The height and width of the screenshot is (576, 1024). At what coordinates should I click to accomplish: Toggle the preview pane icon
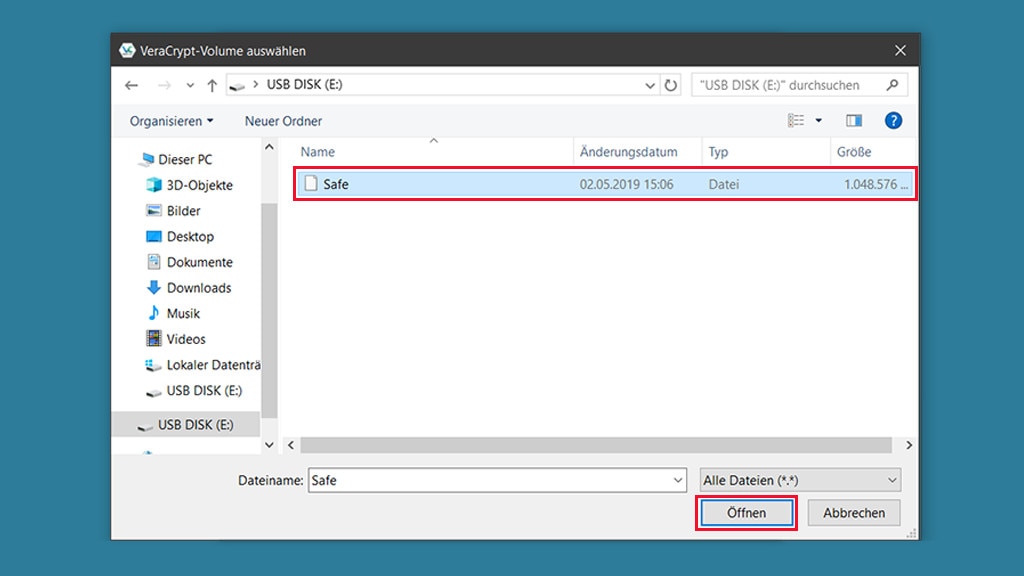point(853,121)
